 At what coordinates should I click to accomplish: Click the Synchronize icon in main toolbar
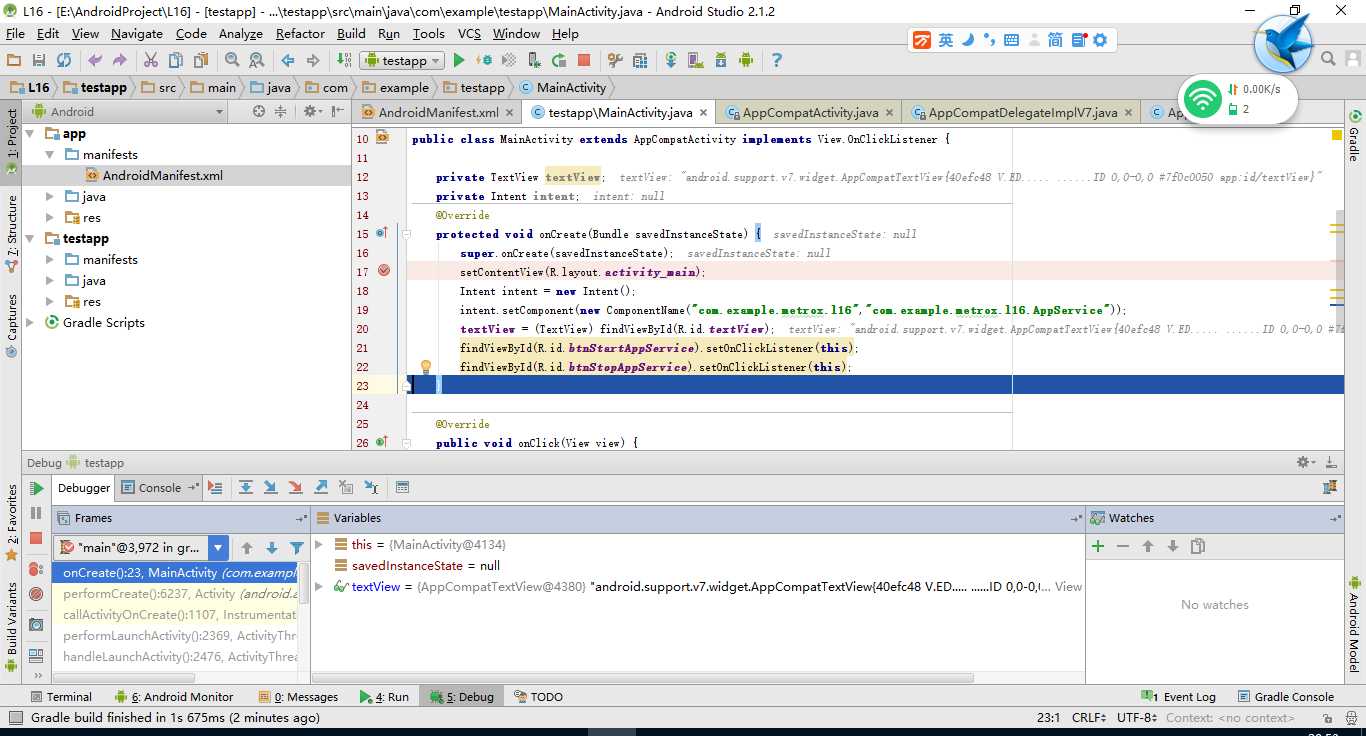64,60
